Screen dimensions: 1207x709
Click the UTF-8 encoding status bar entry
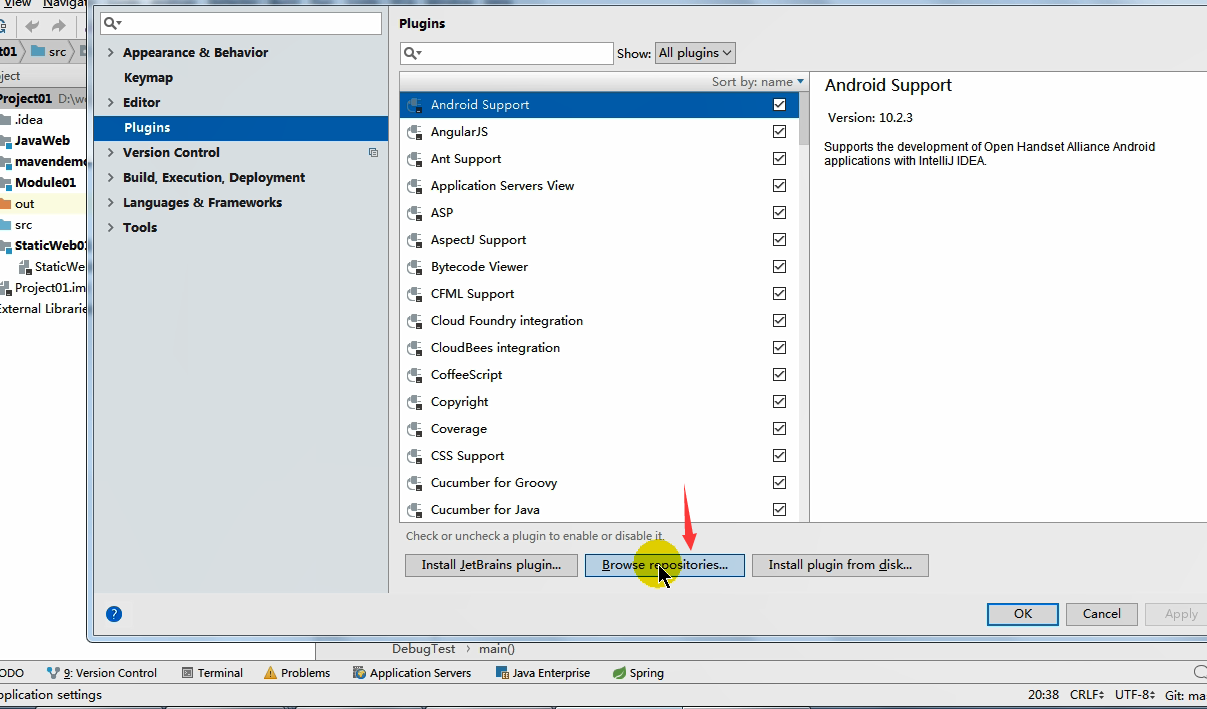tap(1135, 695)
